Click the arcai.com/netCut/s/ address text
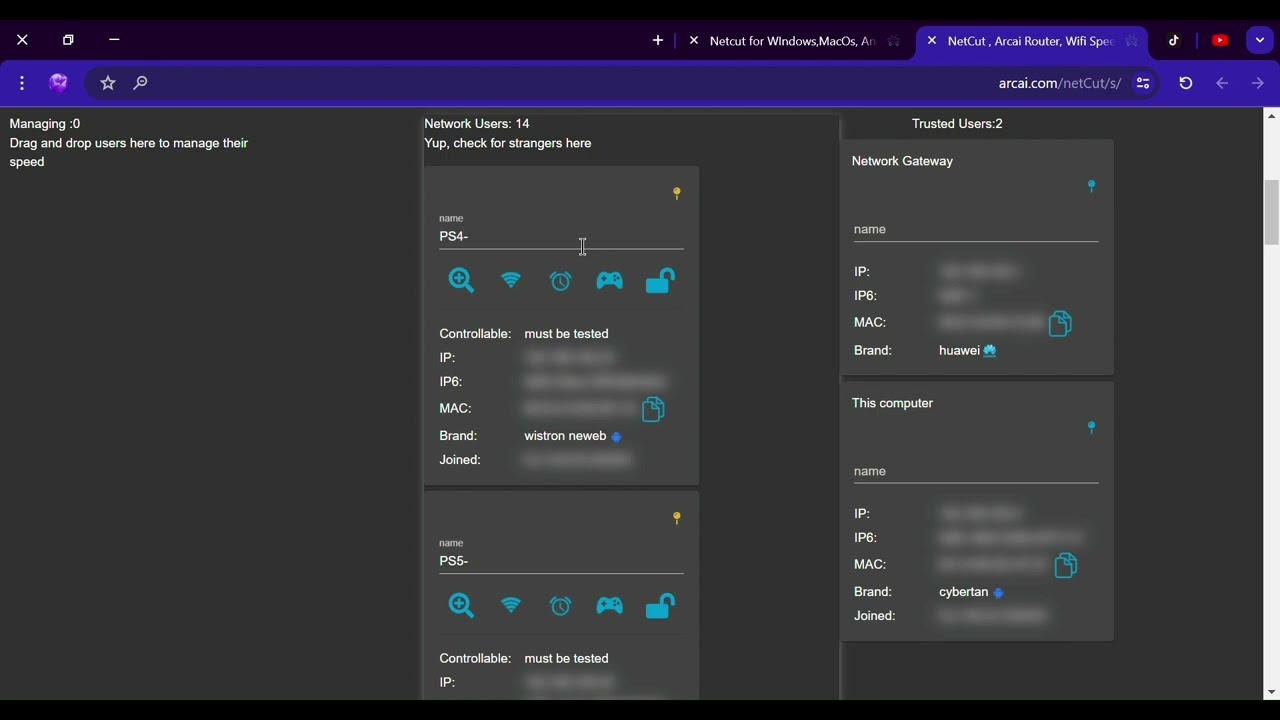 [1059, 83]
